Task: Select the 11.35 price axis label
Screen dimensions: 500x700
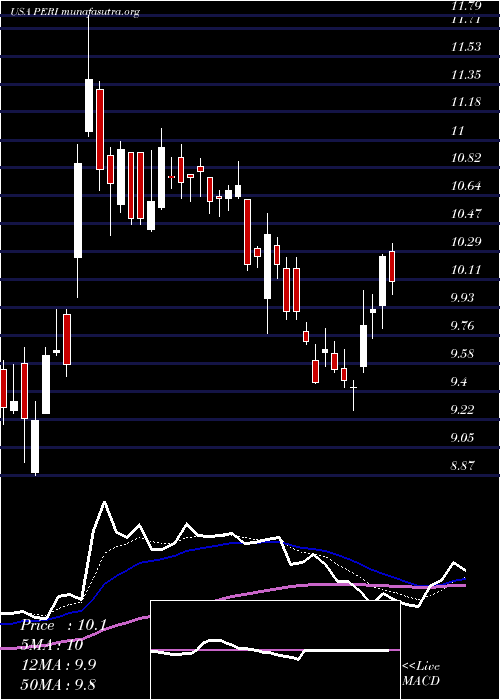Action: [x=466, y=75]
